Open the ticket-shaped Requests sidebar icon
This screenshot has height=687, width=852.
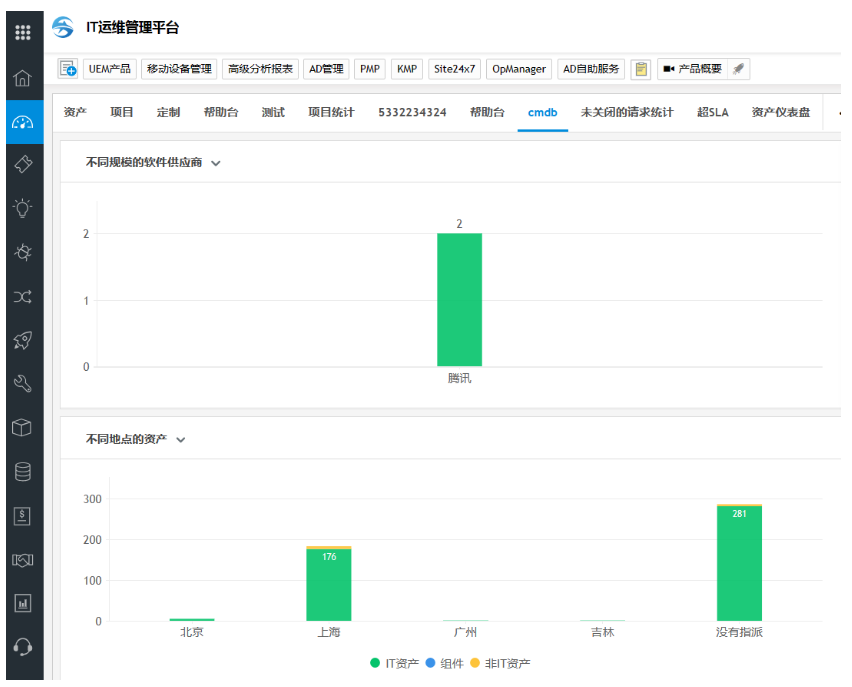point(22,164)
